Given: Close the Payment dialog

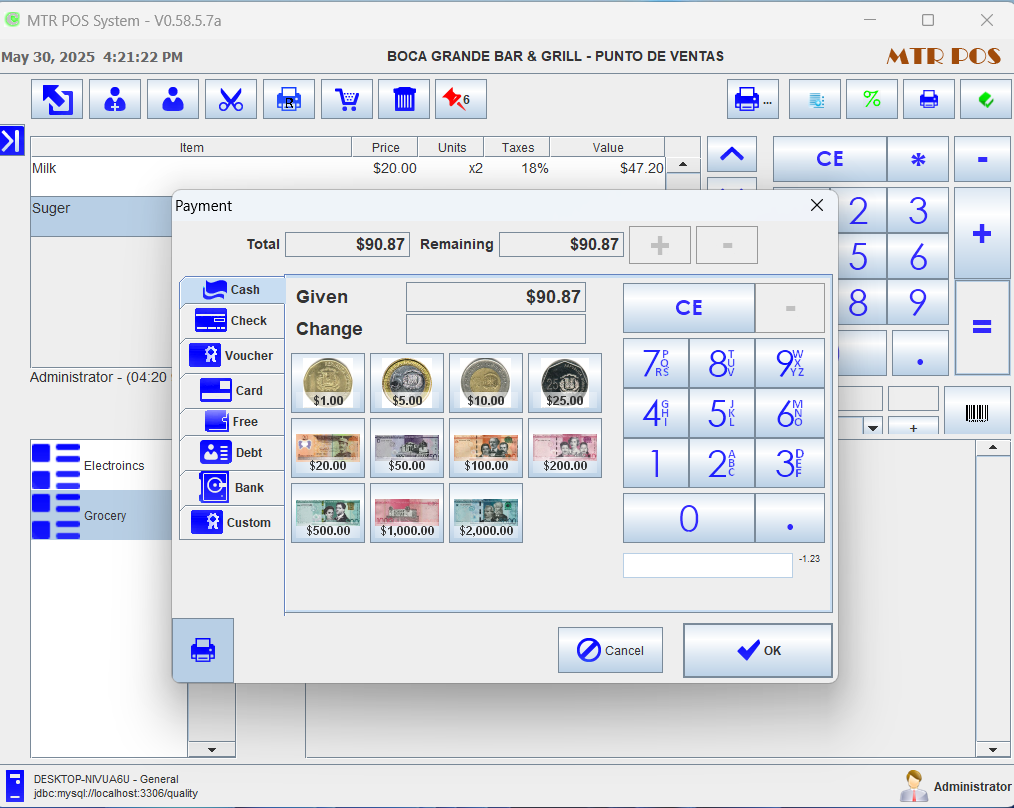Looking at the screenshot, I should (817, 205).
